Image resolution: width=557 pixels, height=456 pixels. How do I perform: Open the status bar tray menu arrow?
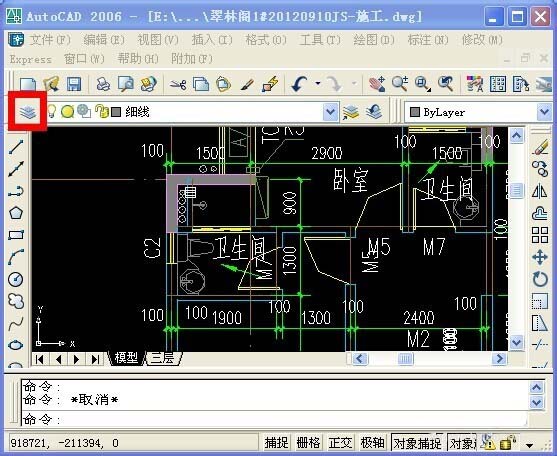[x=530, y=445]
